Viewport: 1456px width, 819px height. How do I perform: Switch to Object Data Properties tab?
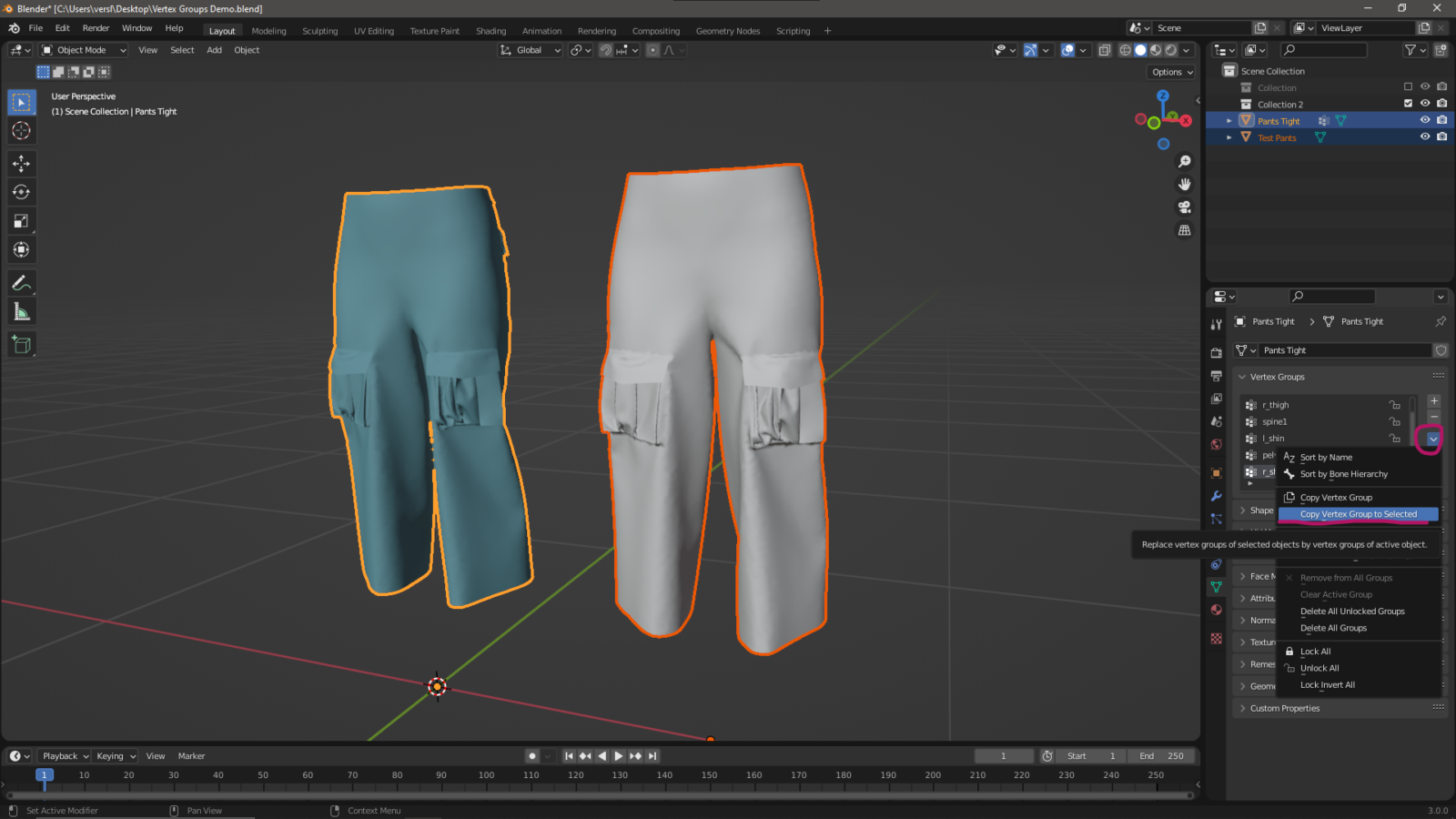point(1216,587)
